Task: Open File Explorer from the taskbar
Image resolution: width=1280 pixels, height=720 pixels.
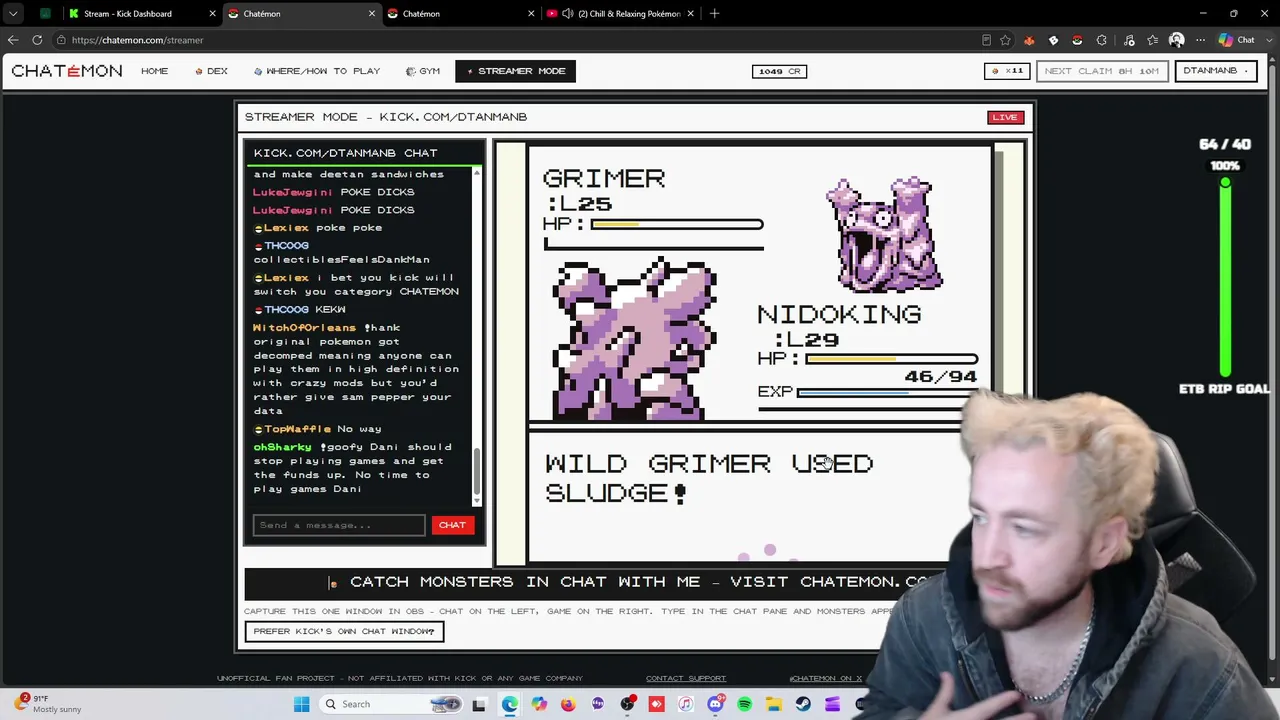Action: click(x=774, y=704)
